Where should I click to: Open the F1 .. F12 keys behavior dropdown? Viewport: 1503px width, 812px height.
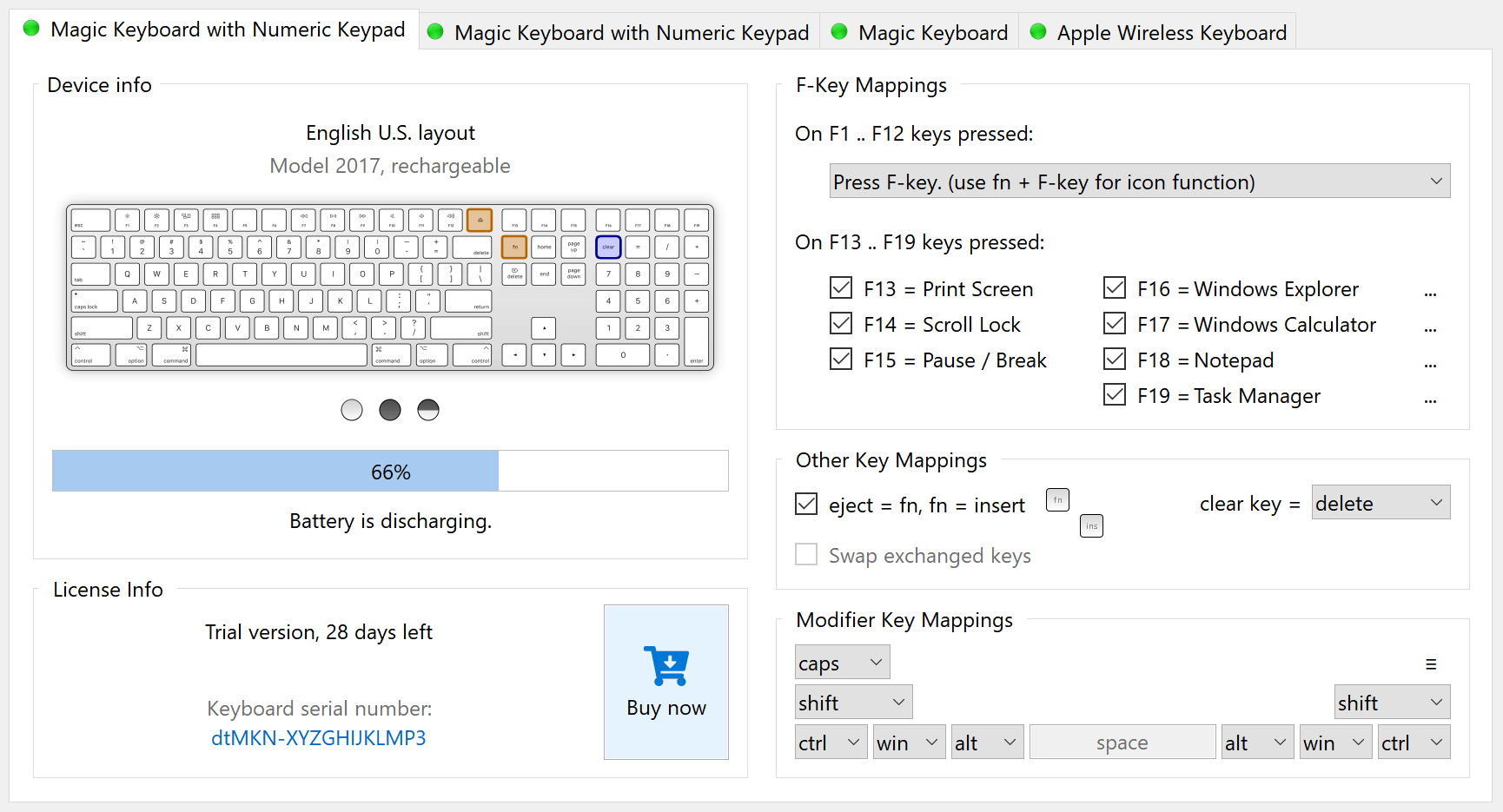pos(1139,181)
